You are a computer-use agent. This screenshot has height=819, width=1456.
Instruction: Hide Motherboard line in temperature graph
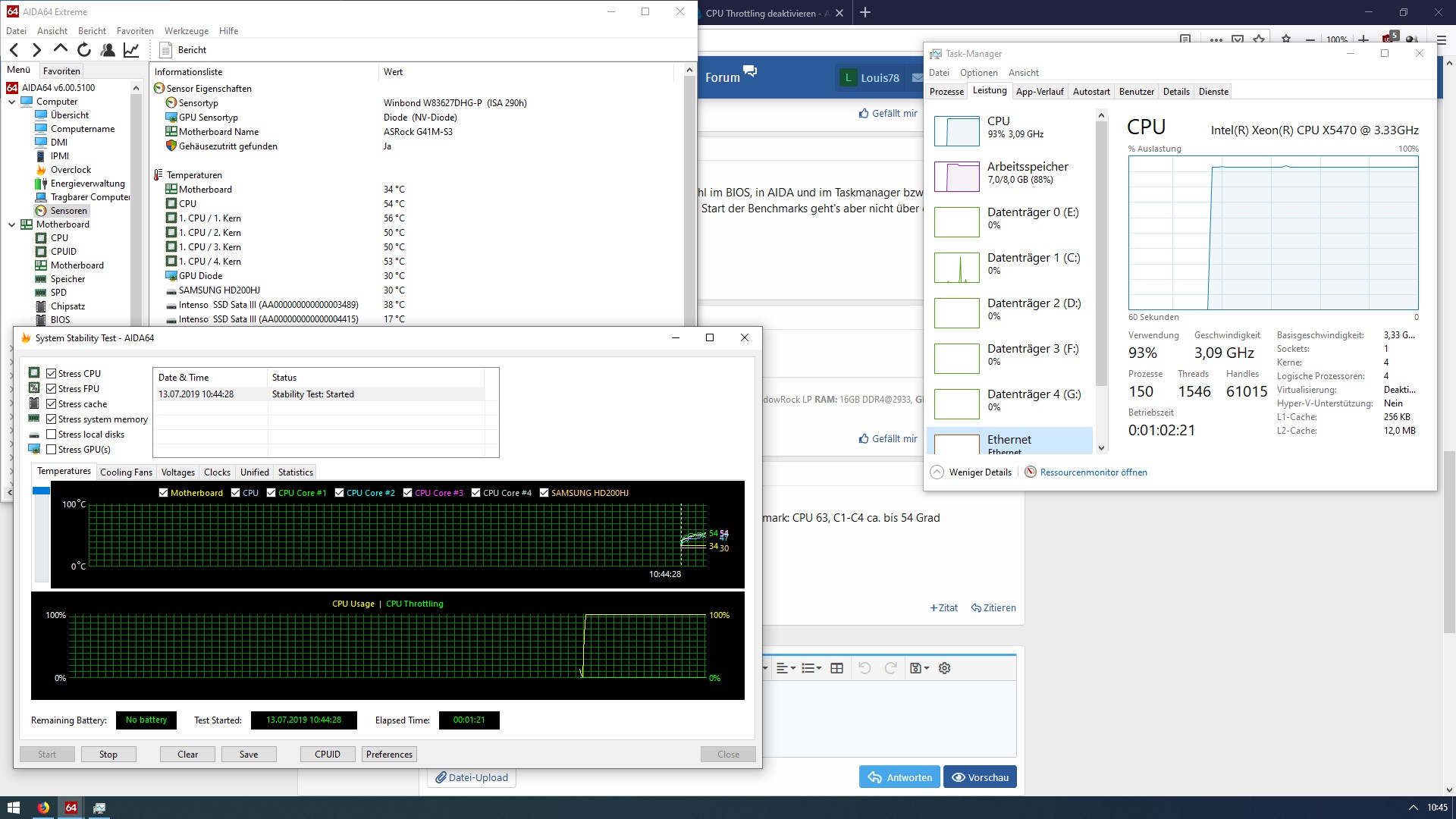pos(163,493)
